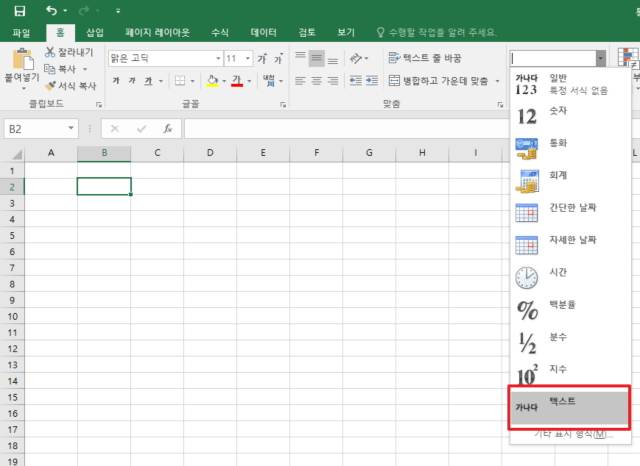Switch to the 수식 tab
640x466 pixels.
click(220, 33)
